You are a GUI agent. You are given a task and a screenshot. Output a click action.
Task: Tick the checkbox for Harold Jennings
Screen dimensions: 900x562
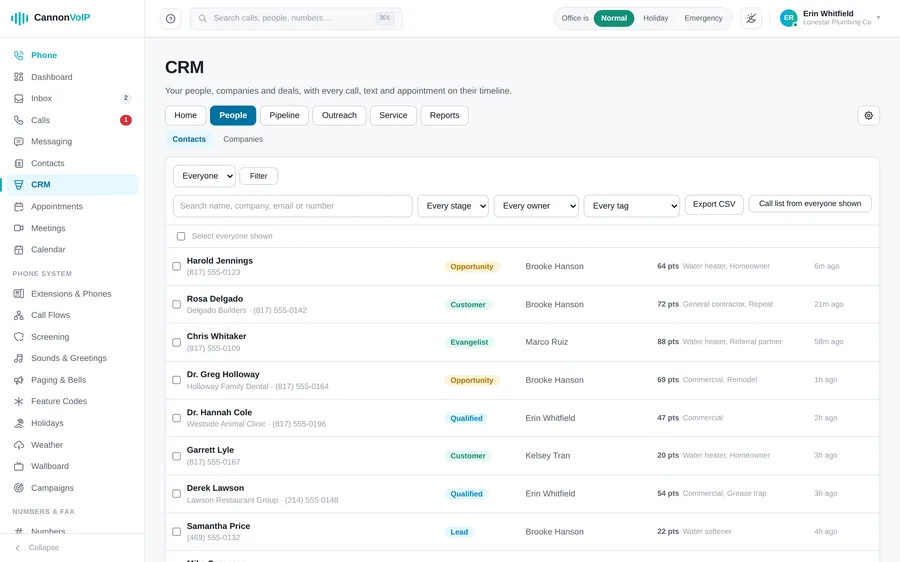[x=177, y=266]
